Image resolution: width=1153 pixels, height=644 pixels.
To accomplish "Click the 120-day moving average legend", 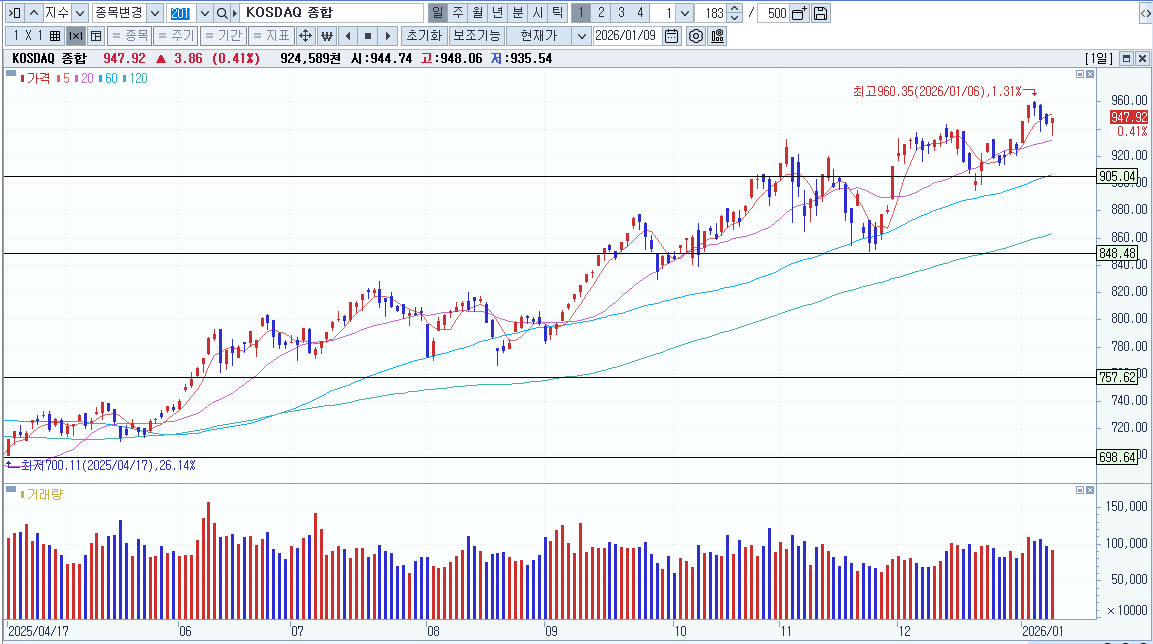I will pyautogui.click(x=135, y=78).
